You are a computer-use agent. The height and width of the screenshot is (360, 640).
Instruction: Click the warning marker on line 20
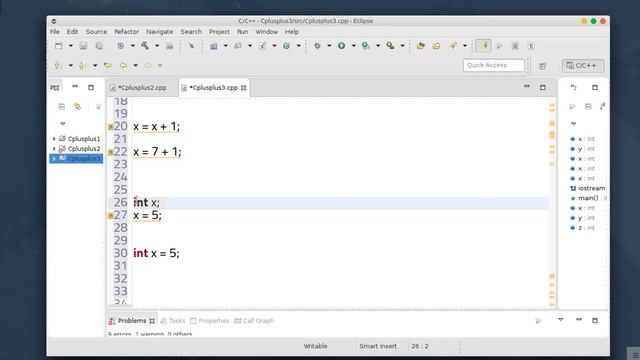[x=111, y=127]
